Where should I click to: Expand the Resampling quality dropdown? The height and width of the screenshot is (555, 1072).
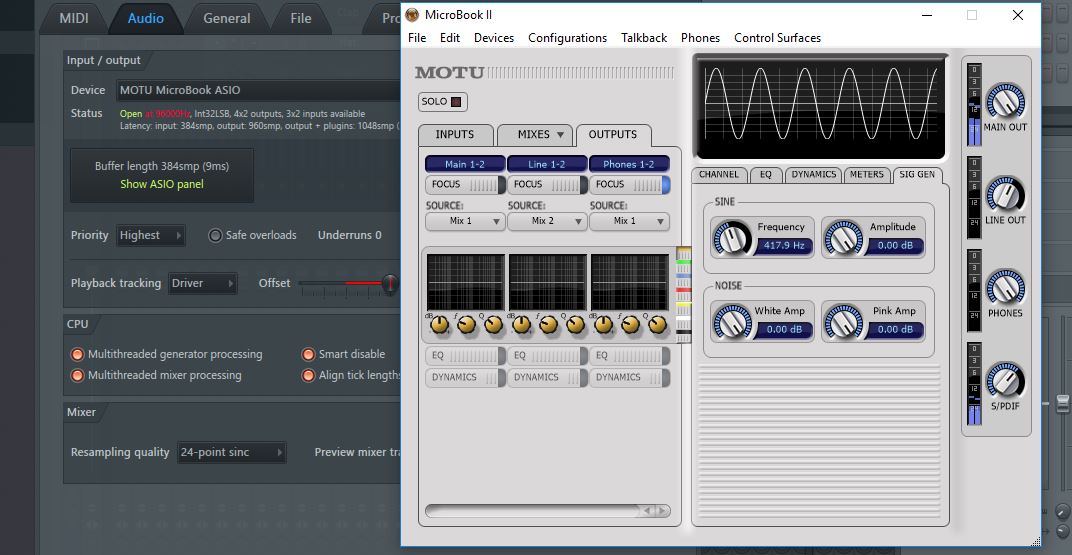tap(231, 452)
